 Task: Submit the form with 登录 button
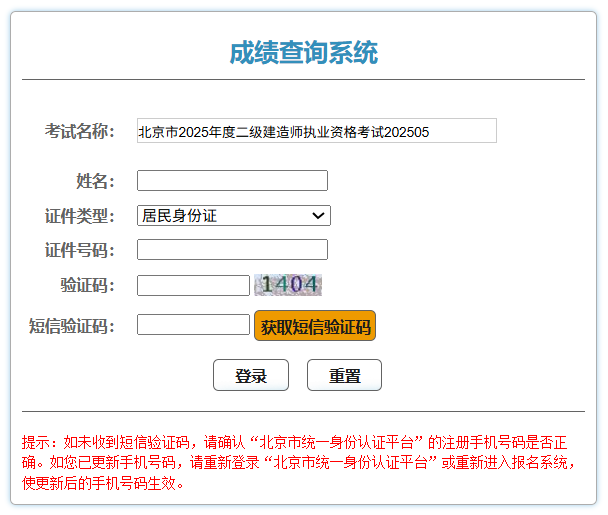click(251, 375)
